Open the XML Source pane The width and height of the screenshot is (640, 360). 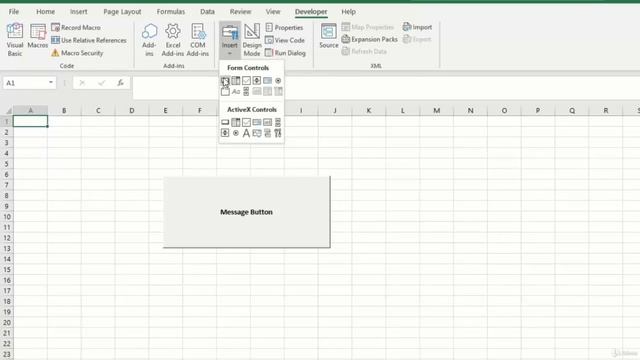tap(329, 36)
